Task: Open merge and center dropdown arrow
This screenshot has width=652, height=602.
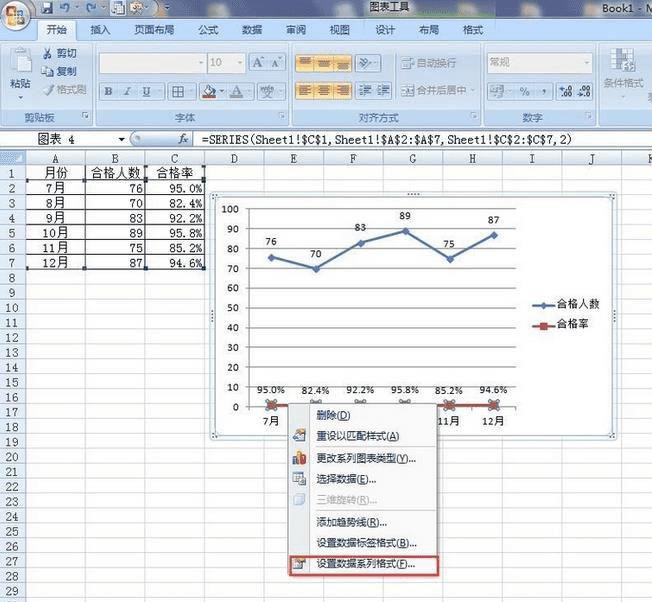Action: [473, 90]
